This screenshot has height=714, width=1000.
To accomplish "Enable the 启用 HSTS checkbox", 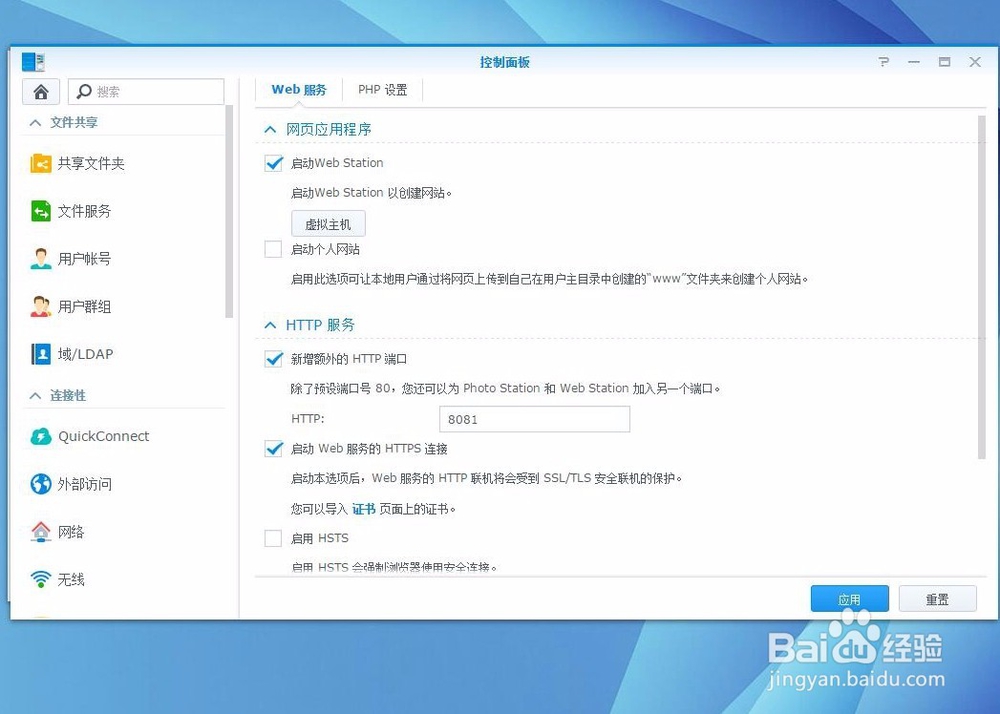I will [273, 538].
